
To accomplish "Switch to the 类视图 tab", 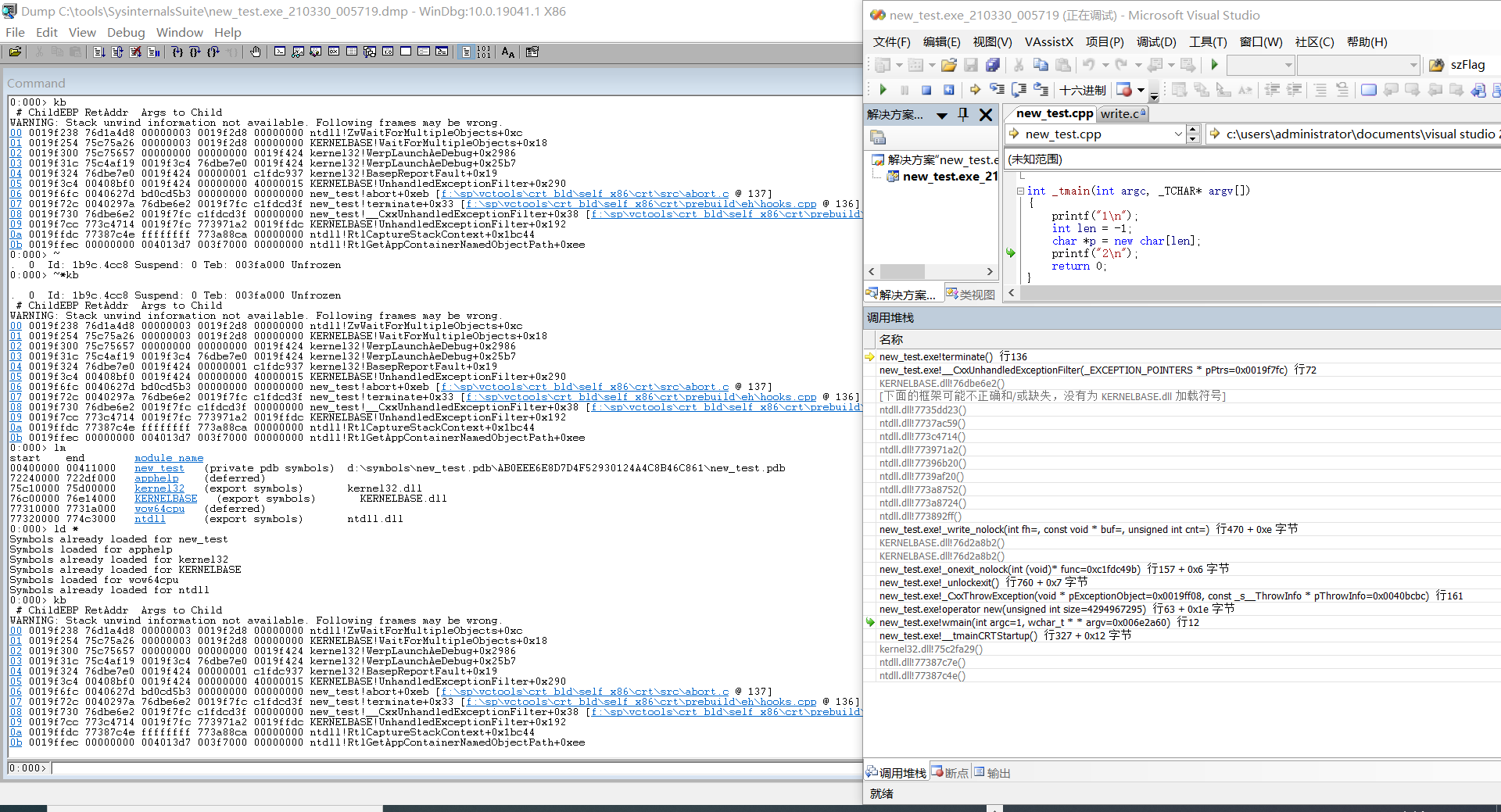I will click(x=970, y=295).
